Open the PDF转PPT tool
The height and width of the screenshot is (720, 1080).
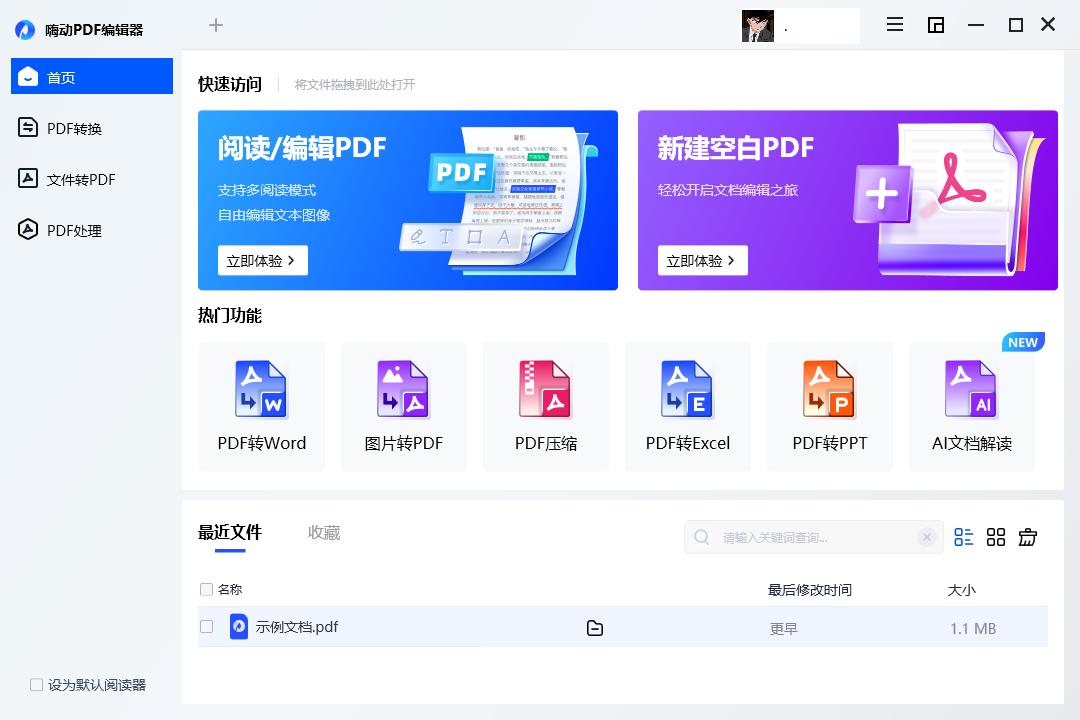[x=829, y=406]
